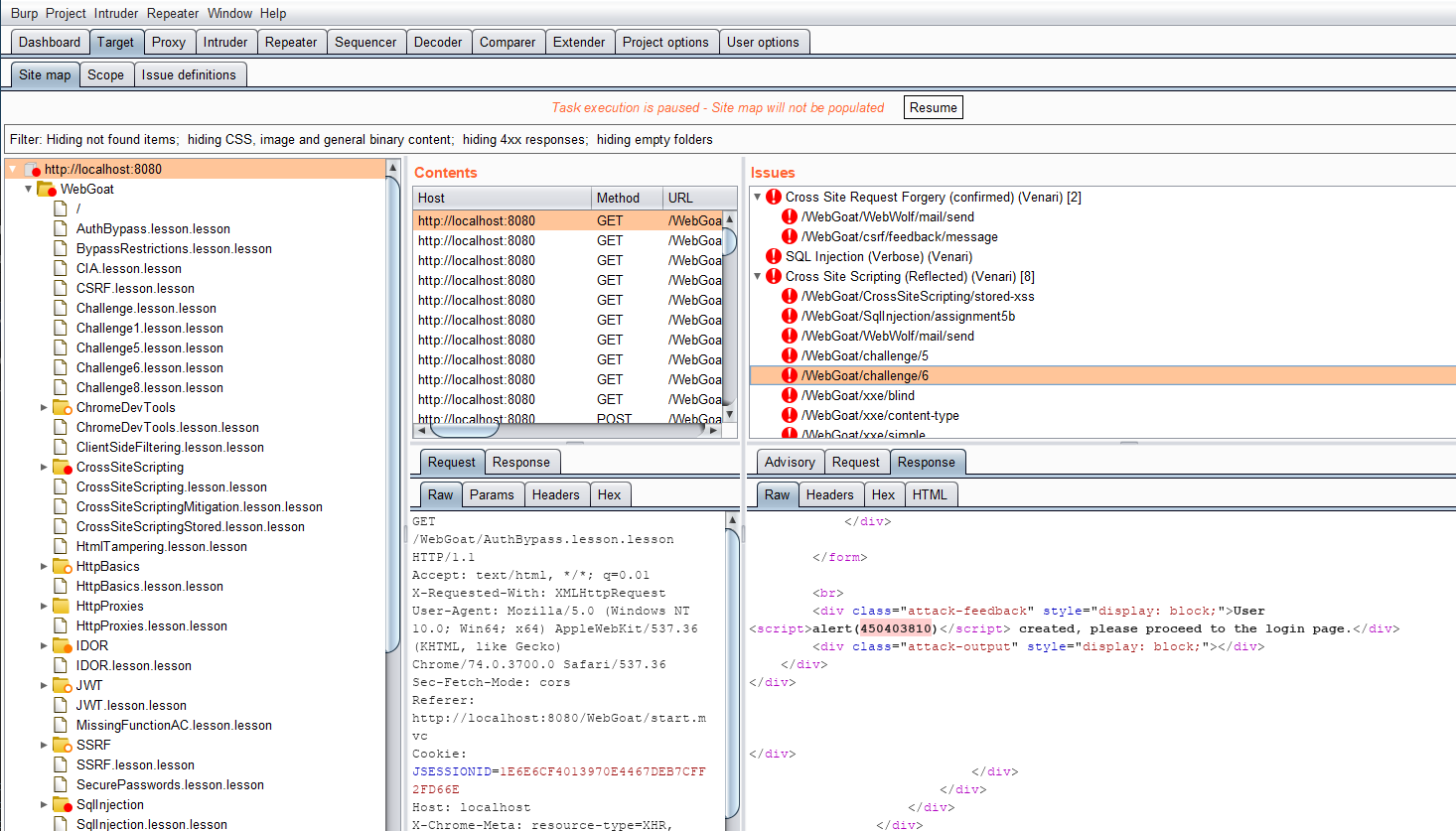The height and width of the screenshot is (831, 1456).
Task: Click the file icon beside AuthBypass.lesson.lesson
Action: tap(61, 228)
